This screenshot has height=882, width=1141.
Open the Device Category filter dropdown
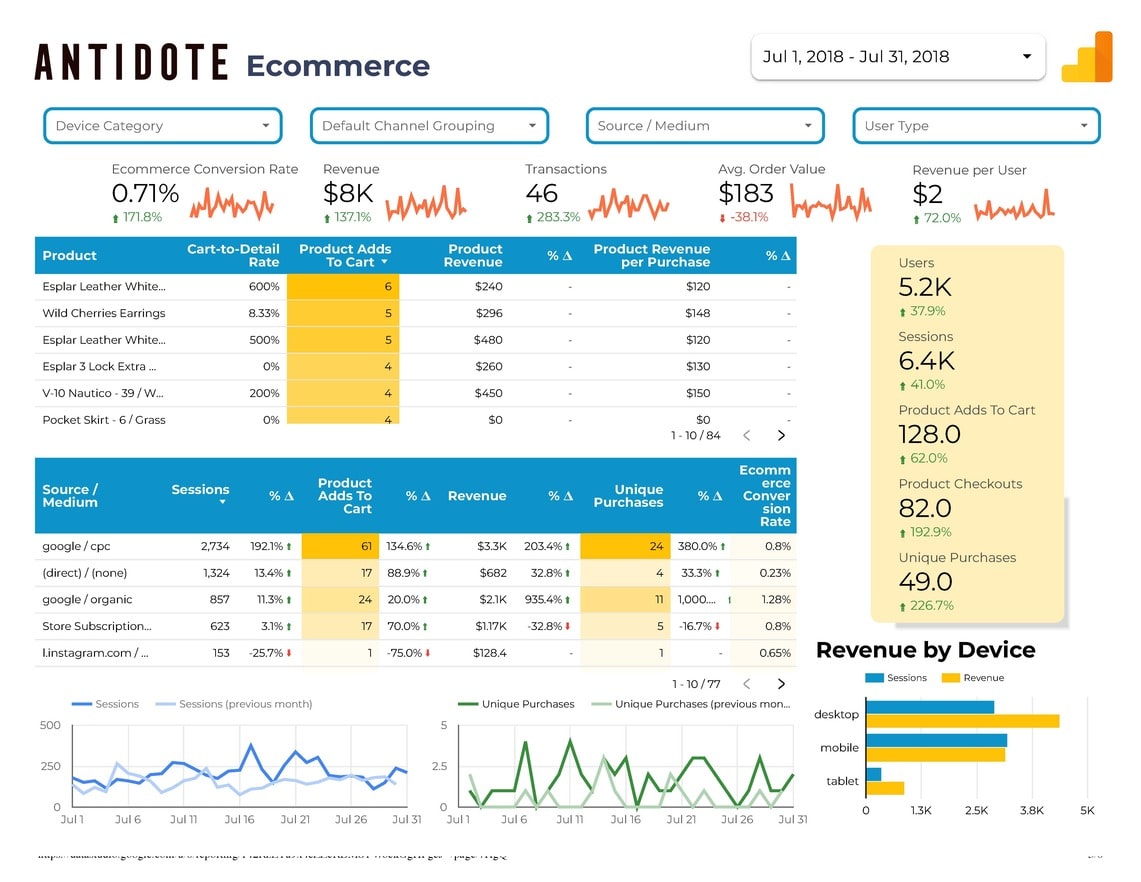pos(163,126)
